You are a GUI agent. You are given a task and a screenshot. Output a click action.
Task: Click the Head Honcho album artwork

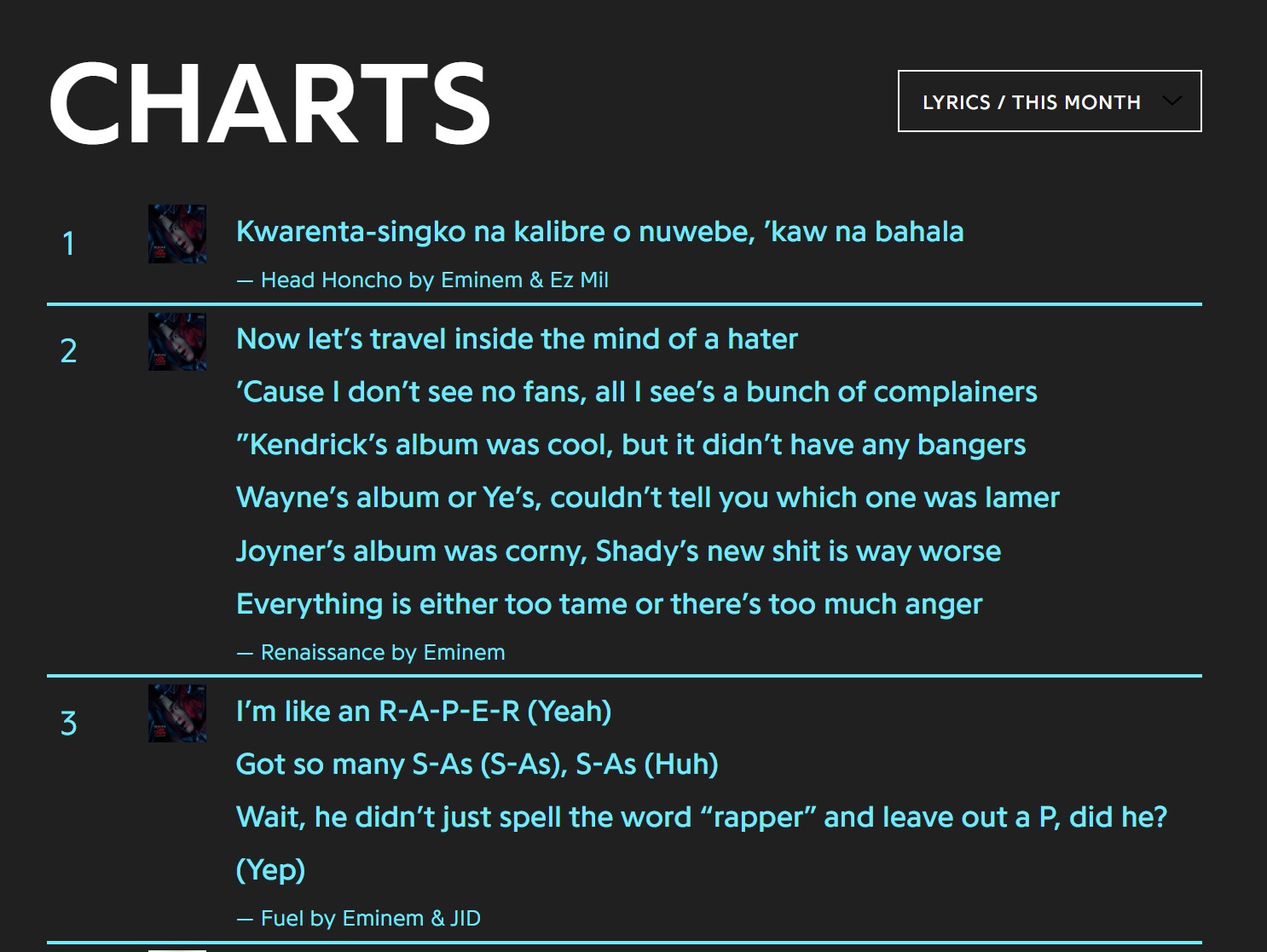(x=177, y=234)
